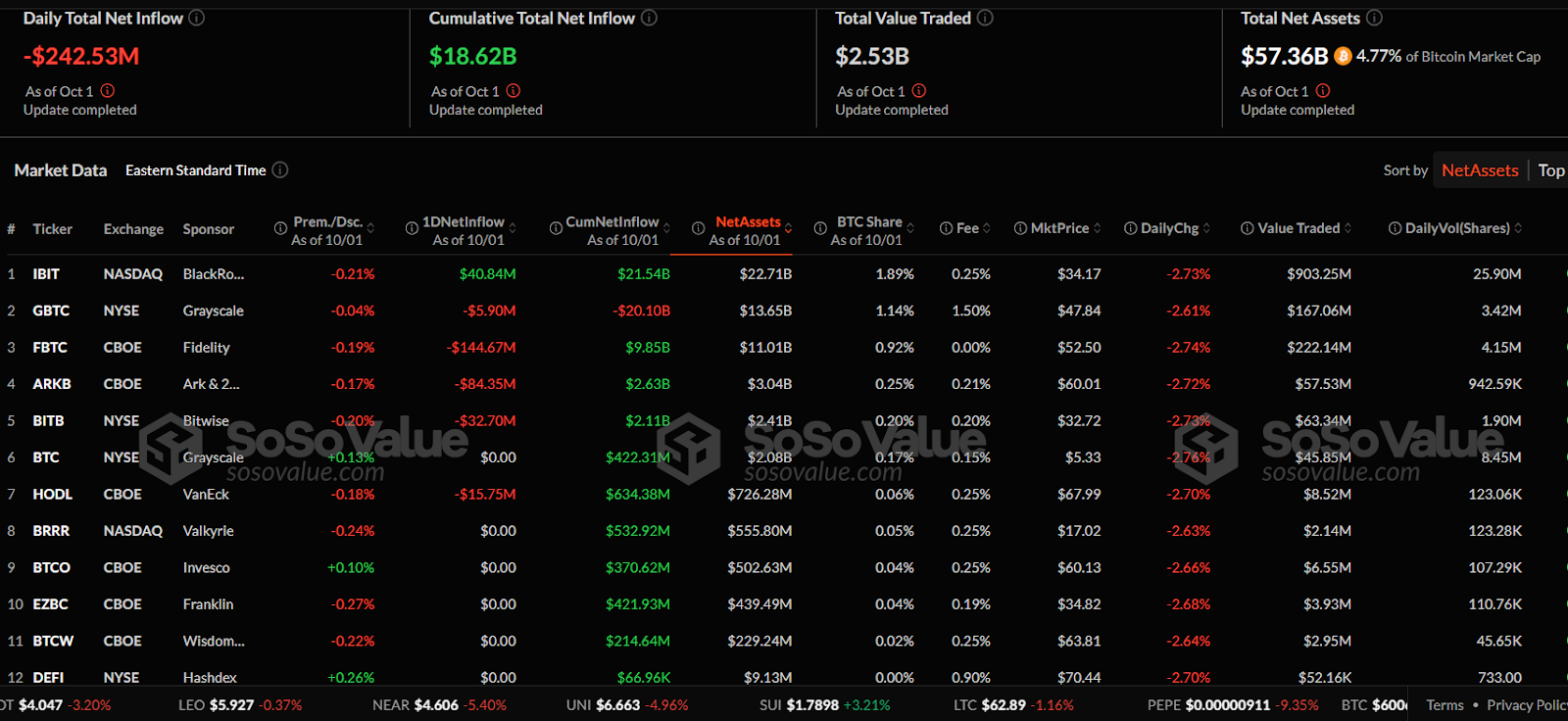Click the BTCO ticker
The width and height of the screenshot is (1568, 721).
[x=52, y=568]
